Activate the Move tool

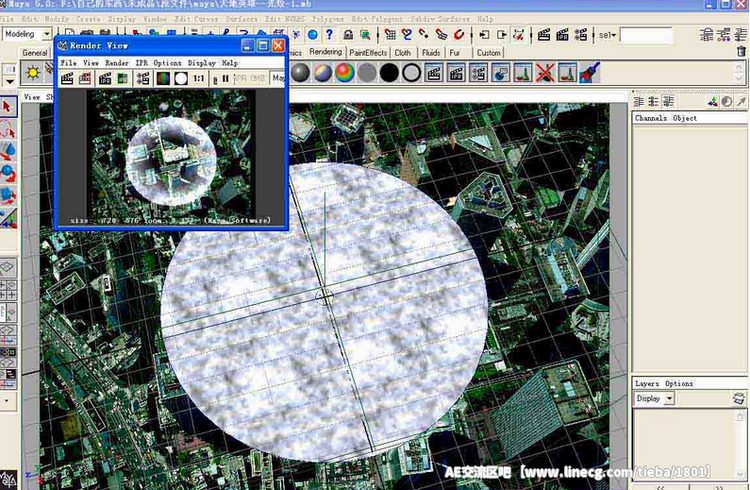click(x=8, y=151)
